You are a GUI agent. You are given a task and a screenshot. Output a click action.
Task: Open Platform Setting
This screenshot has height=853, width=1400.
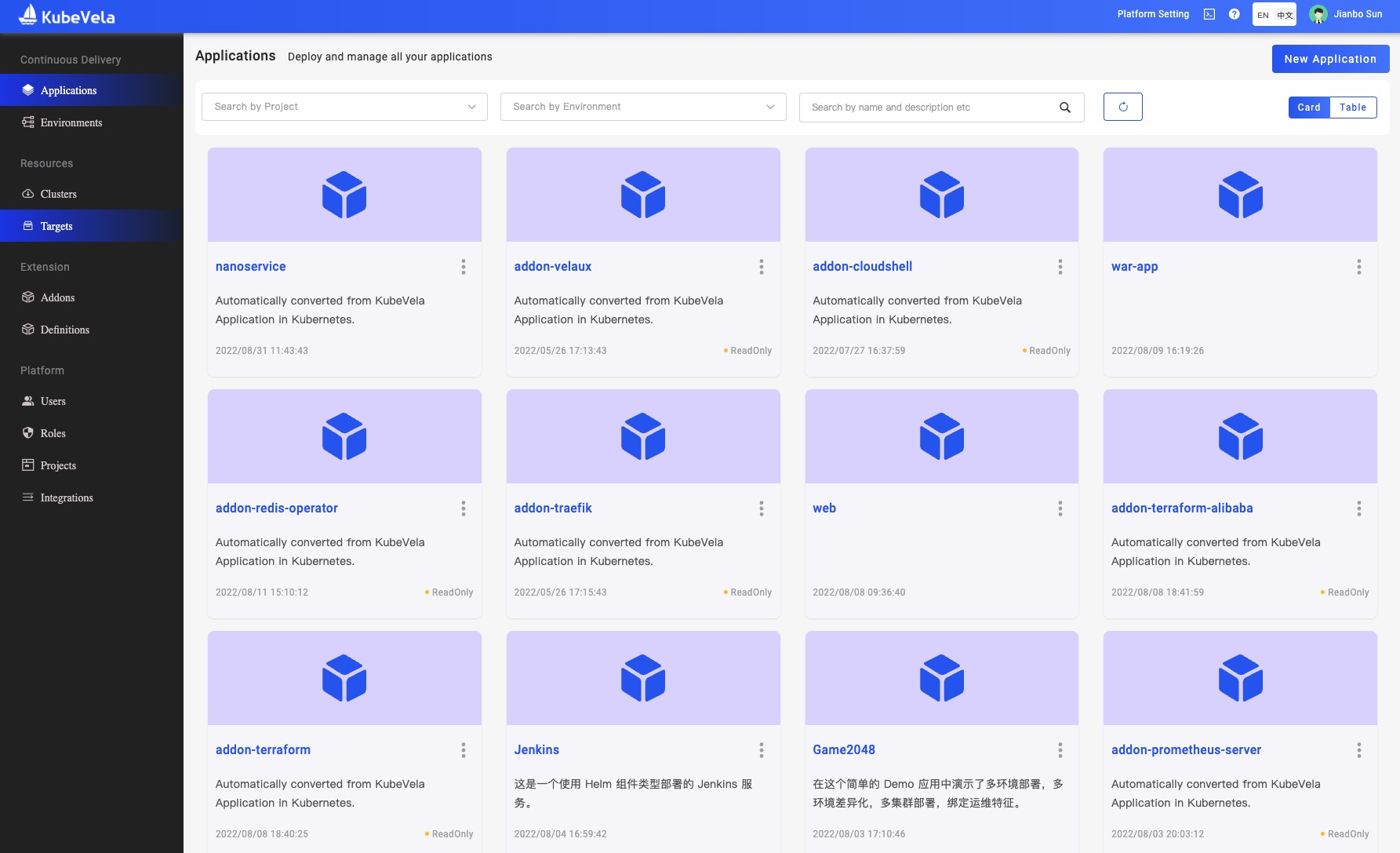pos(1153,14)
